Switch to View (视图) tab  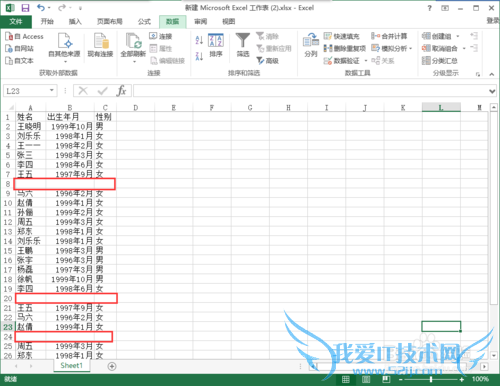tap(228, 22)
